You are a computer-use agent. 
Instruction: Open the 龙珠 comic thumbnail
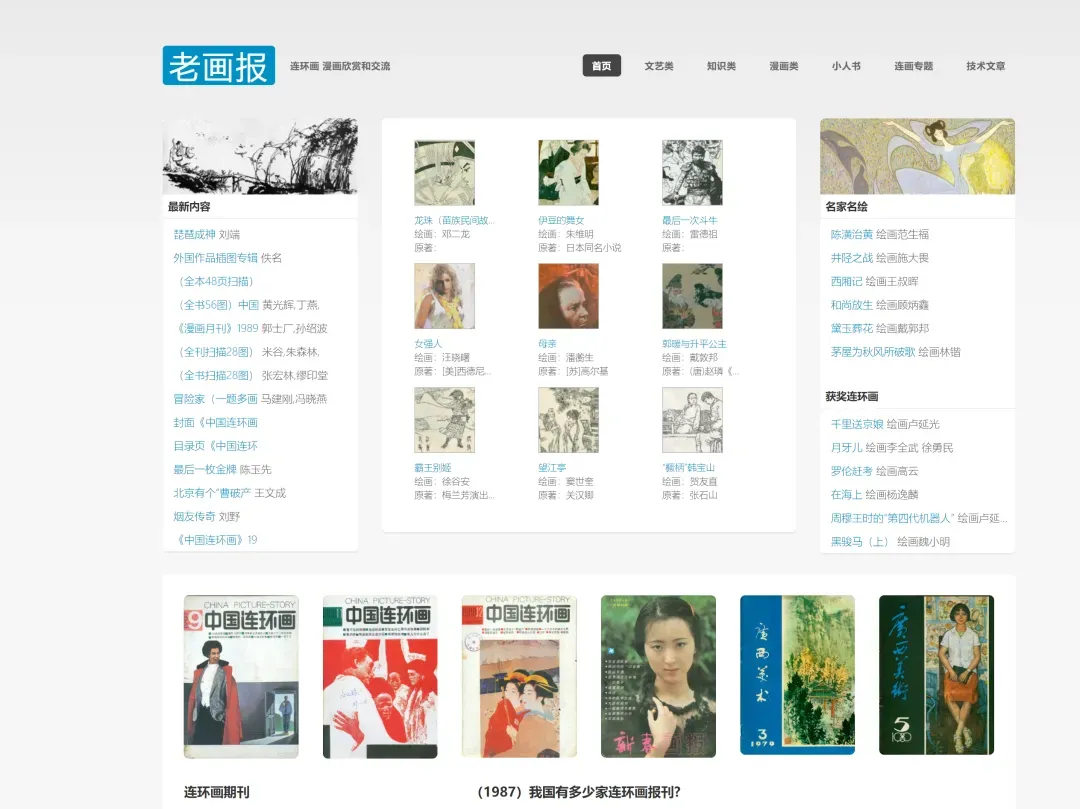pyautogui.click(x=444, y=173)
